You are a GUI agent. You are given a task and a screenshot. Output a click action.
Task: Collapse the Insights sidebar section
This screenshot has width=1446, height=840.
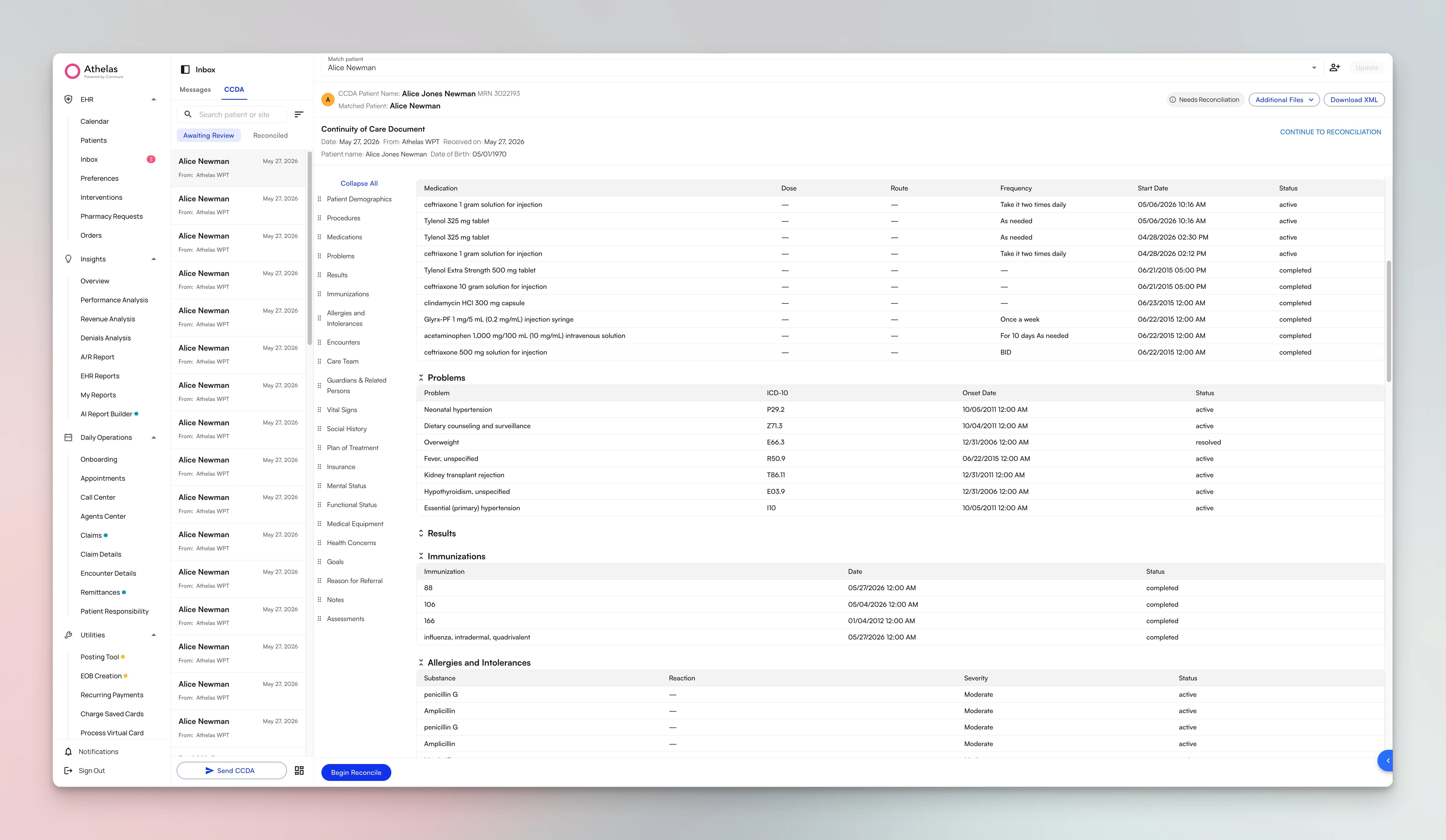(153, 259)
